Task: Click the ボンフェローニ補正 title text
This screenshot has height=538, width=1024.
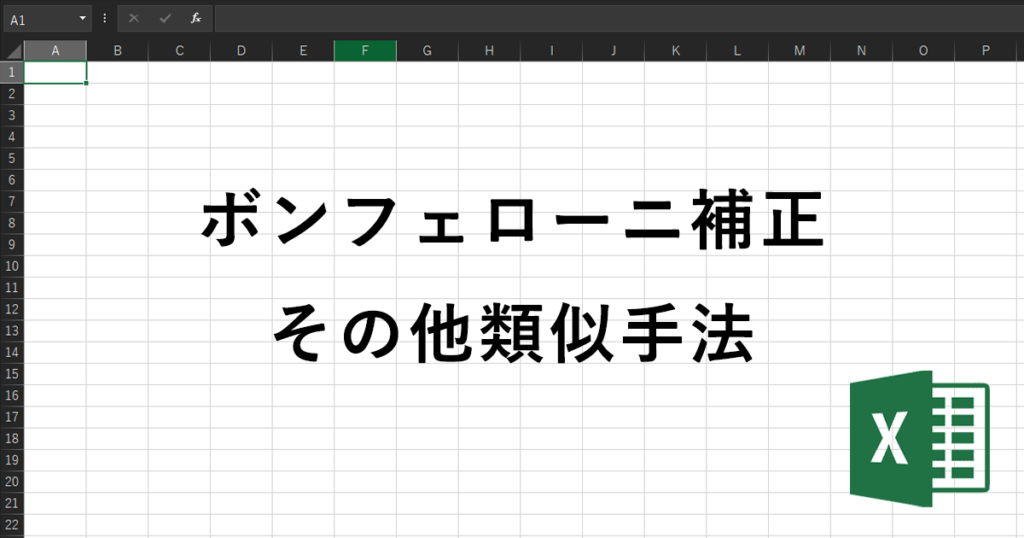Action: pyautogui.click(x=512, y=222)
